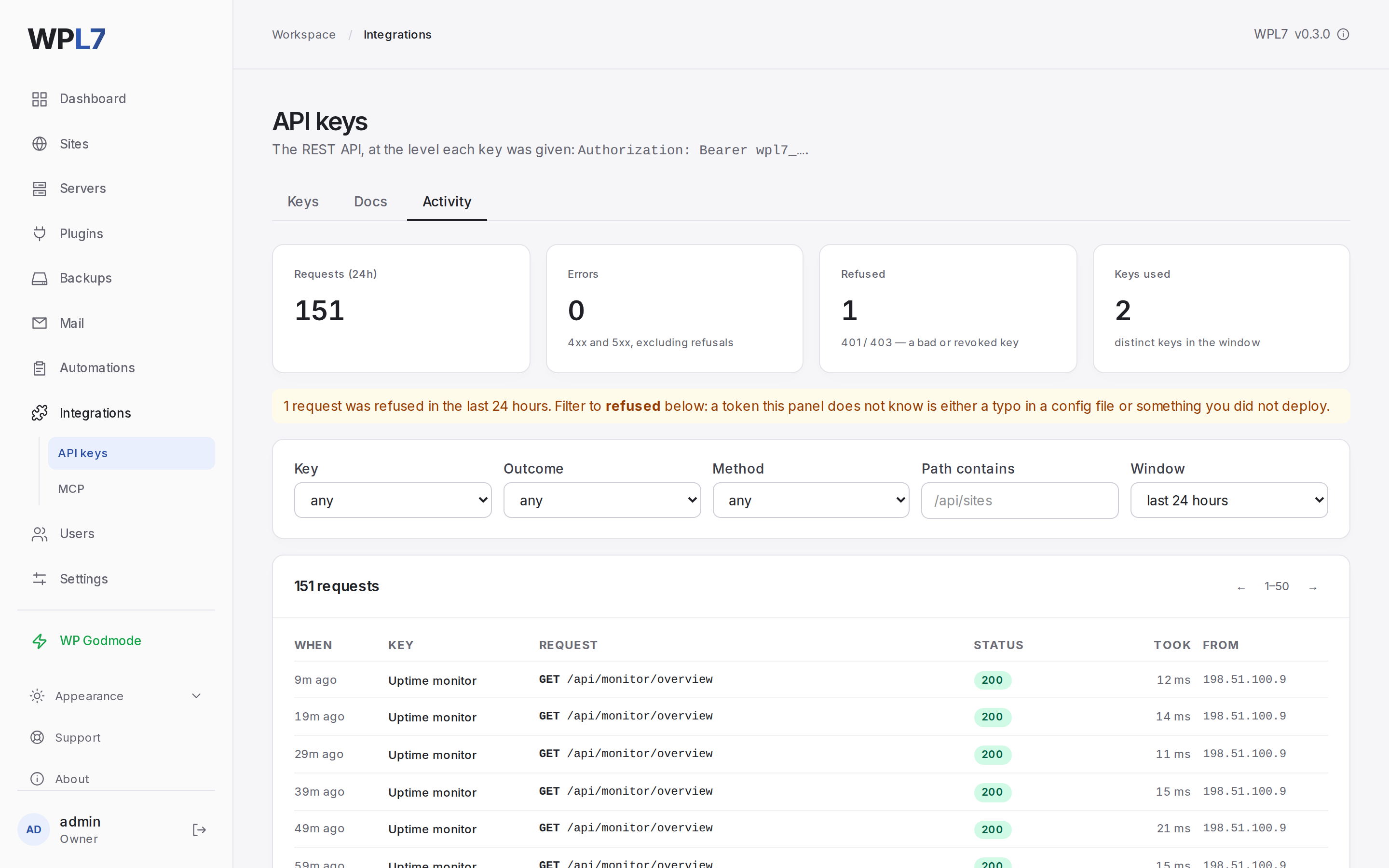Open the Method filter dropdown
The height and width of the screenshot is (868, 1389).
pyautogui.click(x=810, y=500)
